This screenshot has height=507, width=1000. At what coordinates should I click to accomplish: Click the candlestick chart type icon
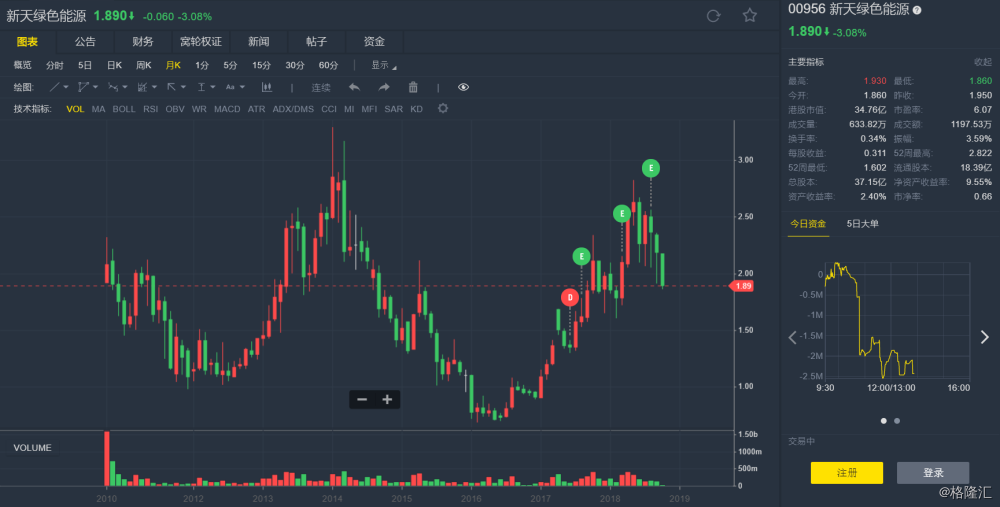tap(267, 87)
